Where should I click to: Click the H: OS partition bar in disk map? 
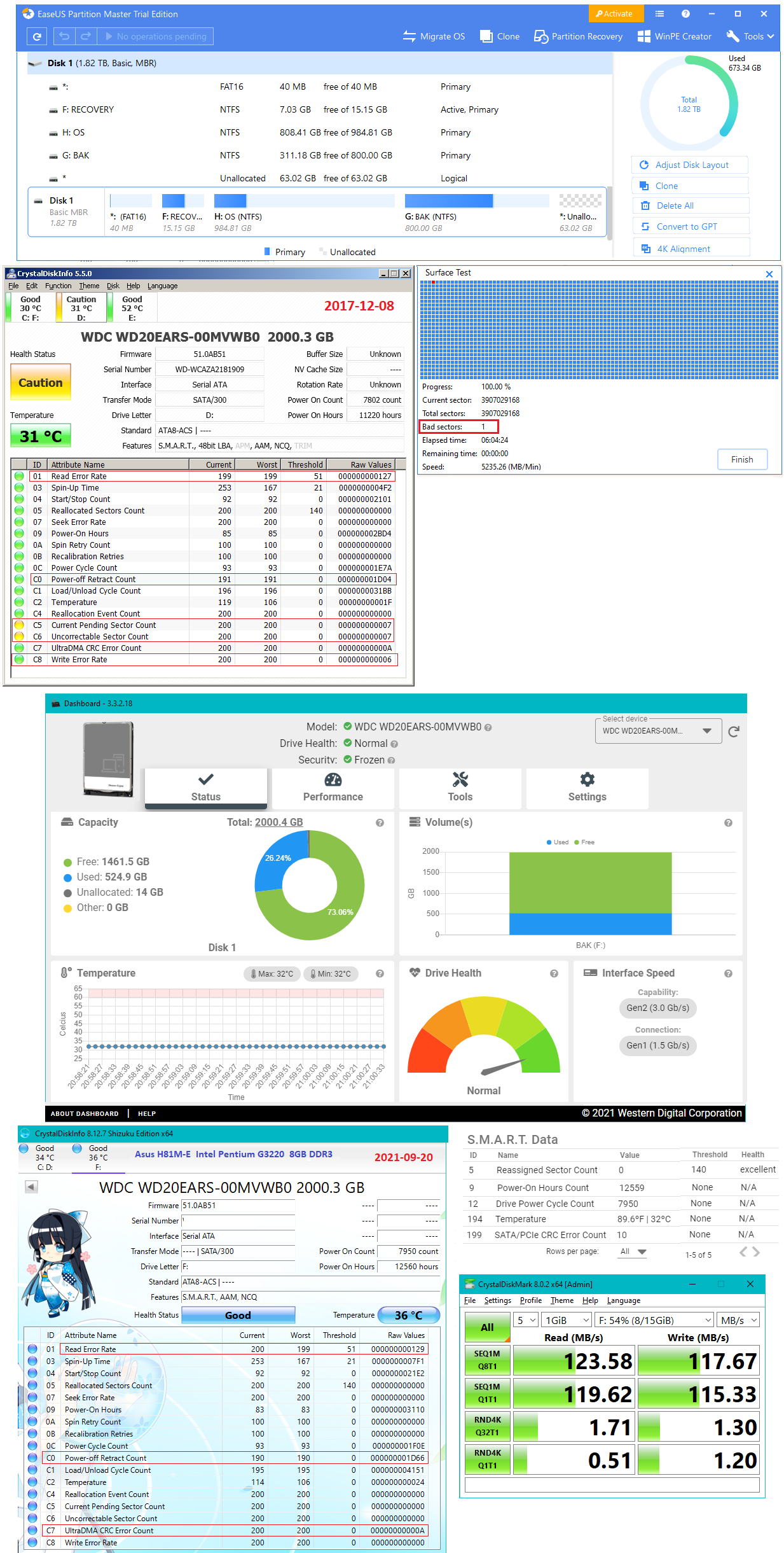coord(304,201)
